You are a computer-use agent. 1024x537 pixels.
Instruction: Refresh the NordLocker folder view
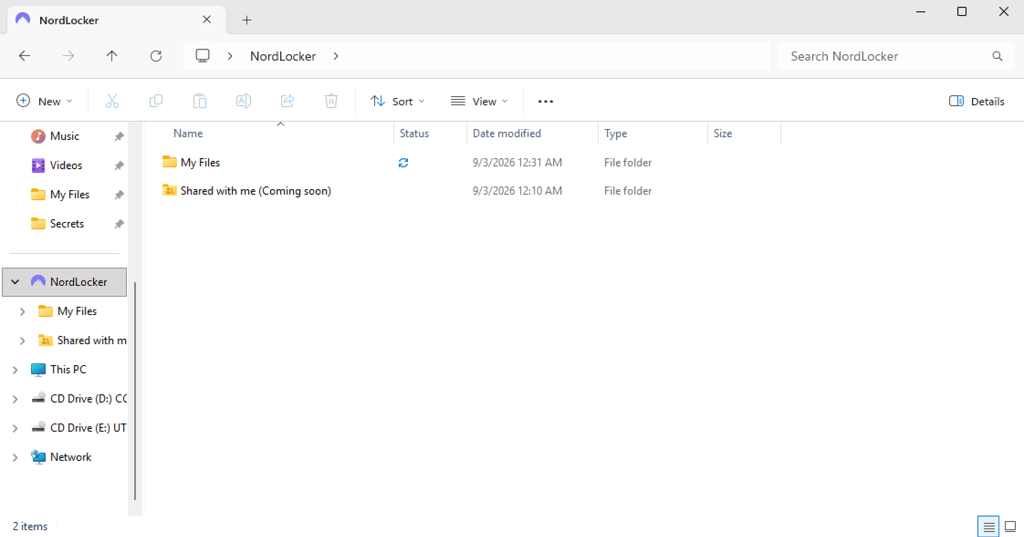coord(155,56)
